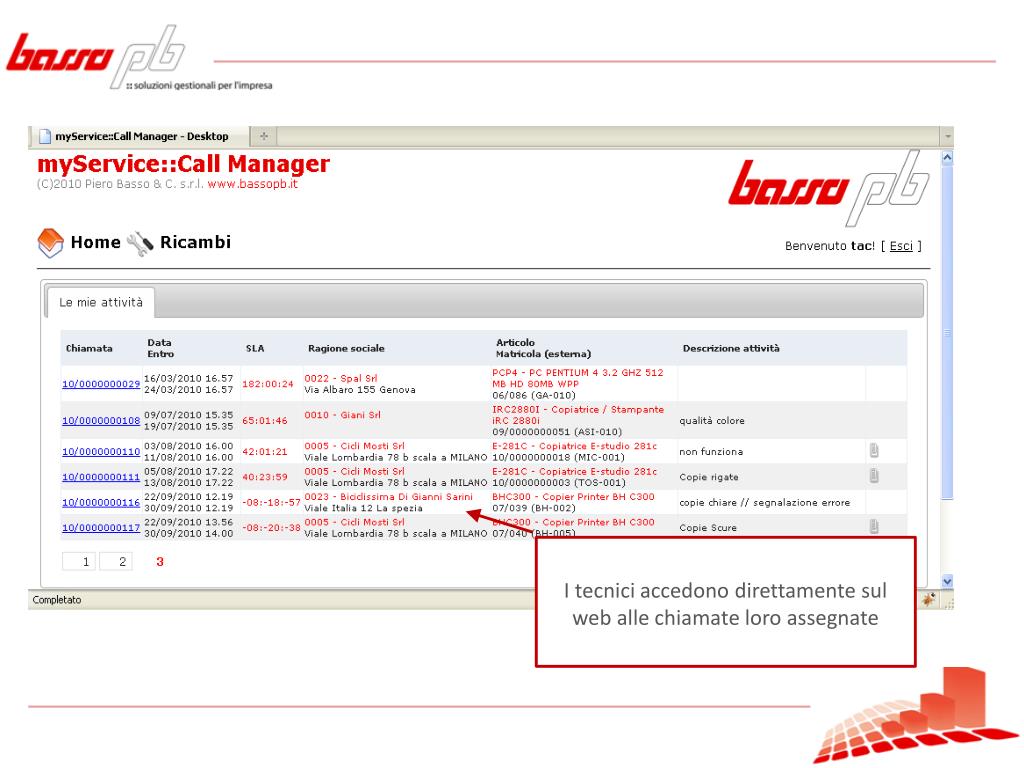Open call 10/0000000110
This screenshot has width=1024, height=768.
click(101, 451)
